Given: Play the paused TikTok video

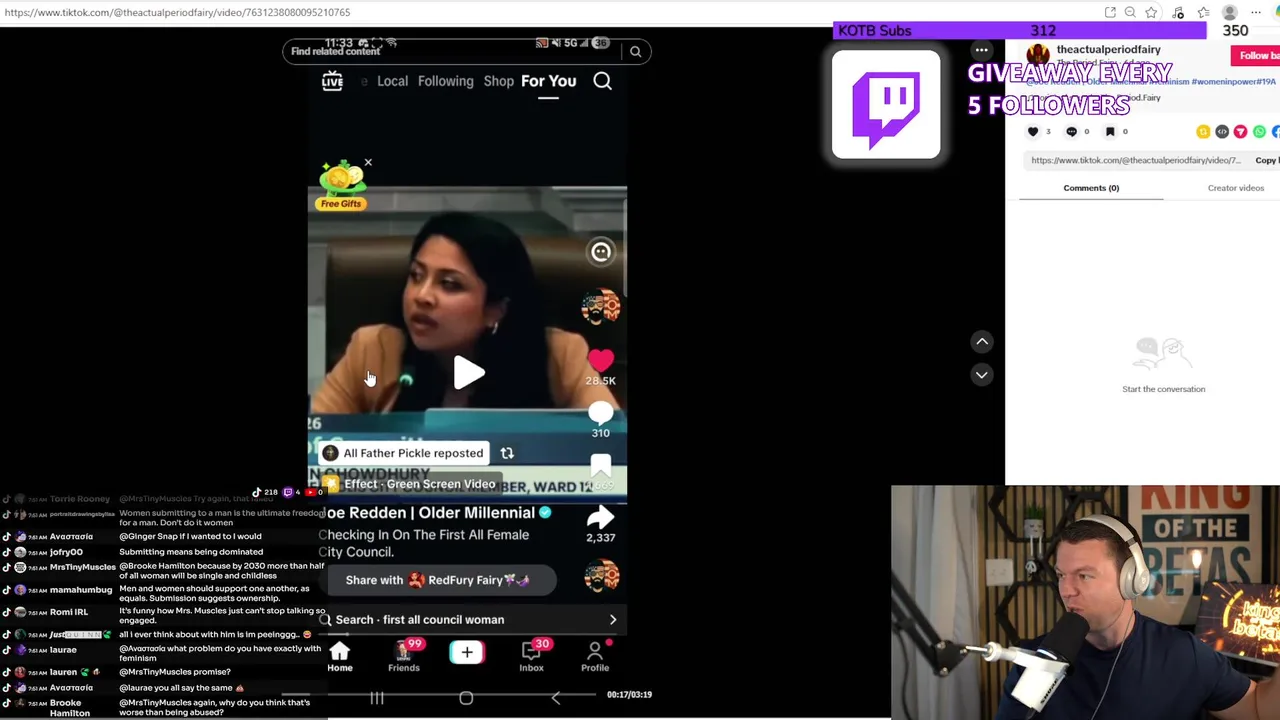Looking at the screenshot, I should (x=468, y=373).
